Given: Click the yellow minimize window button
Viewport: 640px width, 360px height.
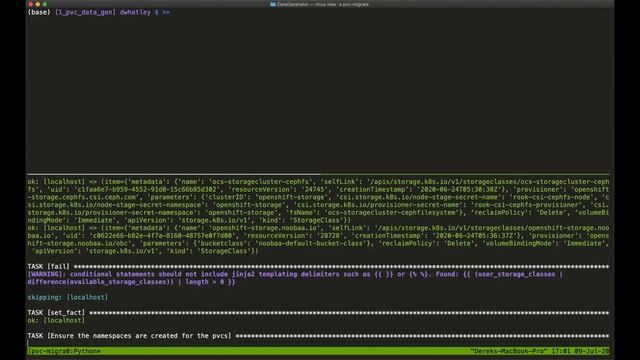Looking at the screenshot, I should (x=38, y=4).
